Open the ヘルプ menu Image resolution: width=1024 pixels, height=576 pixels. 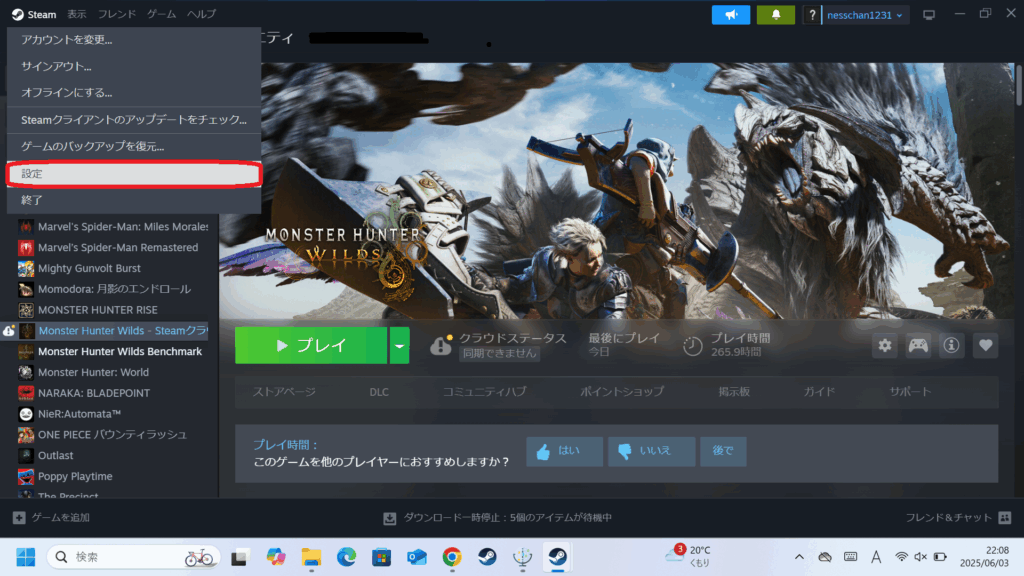(201, 14)
